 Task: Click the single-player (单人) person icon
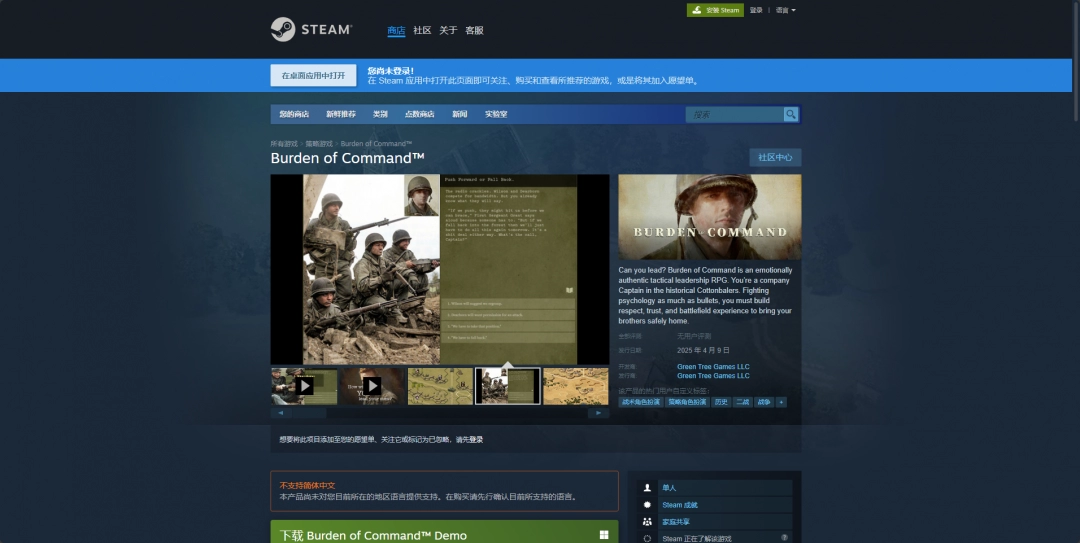[648, 488]
